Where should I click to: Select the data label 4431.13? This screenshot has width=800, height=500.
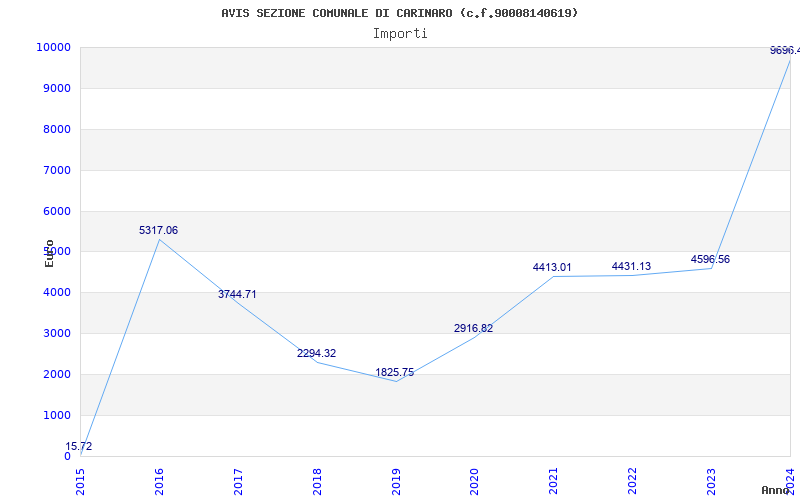(631, 266)
